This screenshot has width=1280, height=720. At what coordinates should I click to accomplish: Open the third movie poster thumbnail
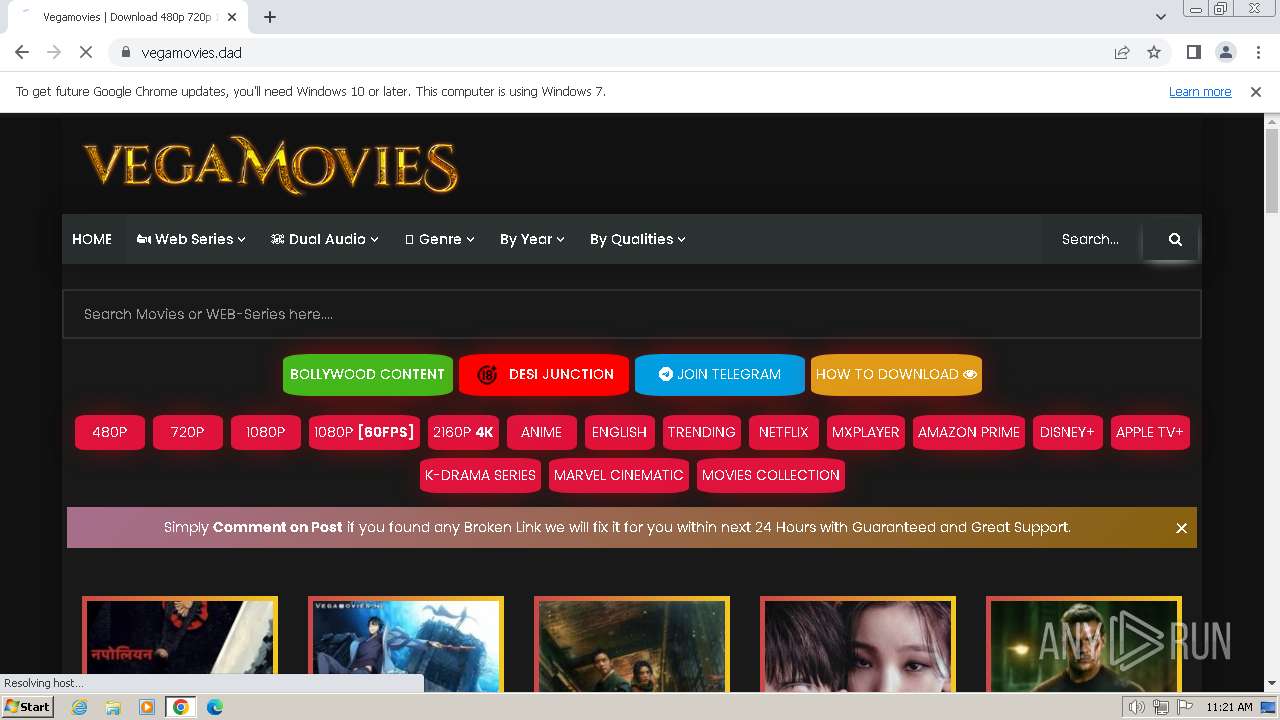[632, 645]
